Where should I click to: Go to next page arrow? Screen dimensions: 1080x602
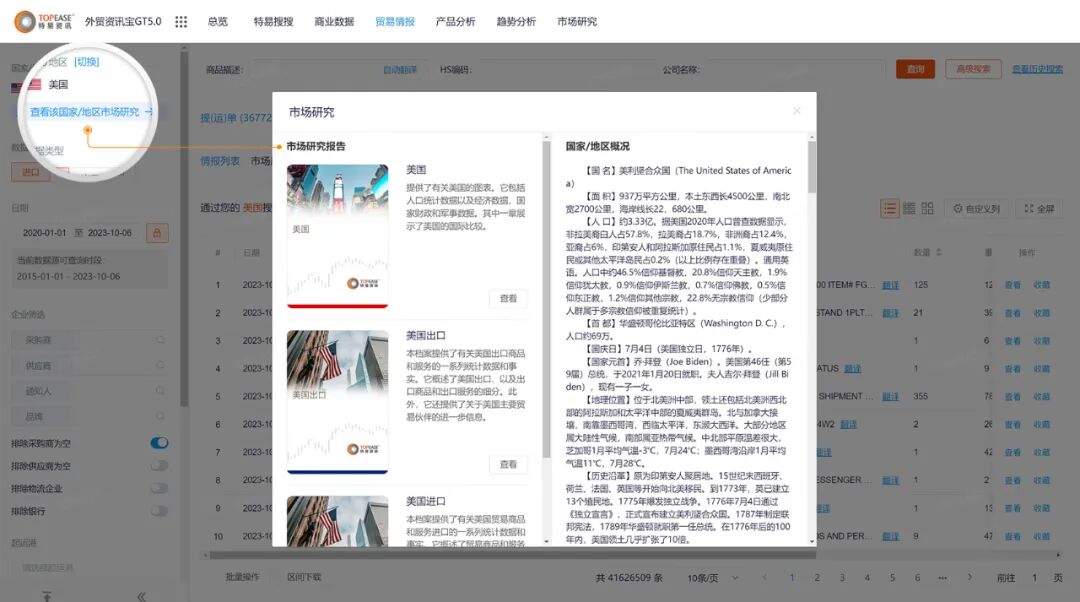click(970, 577)
